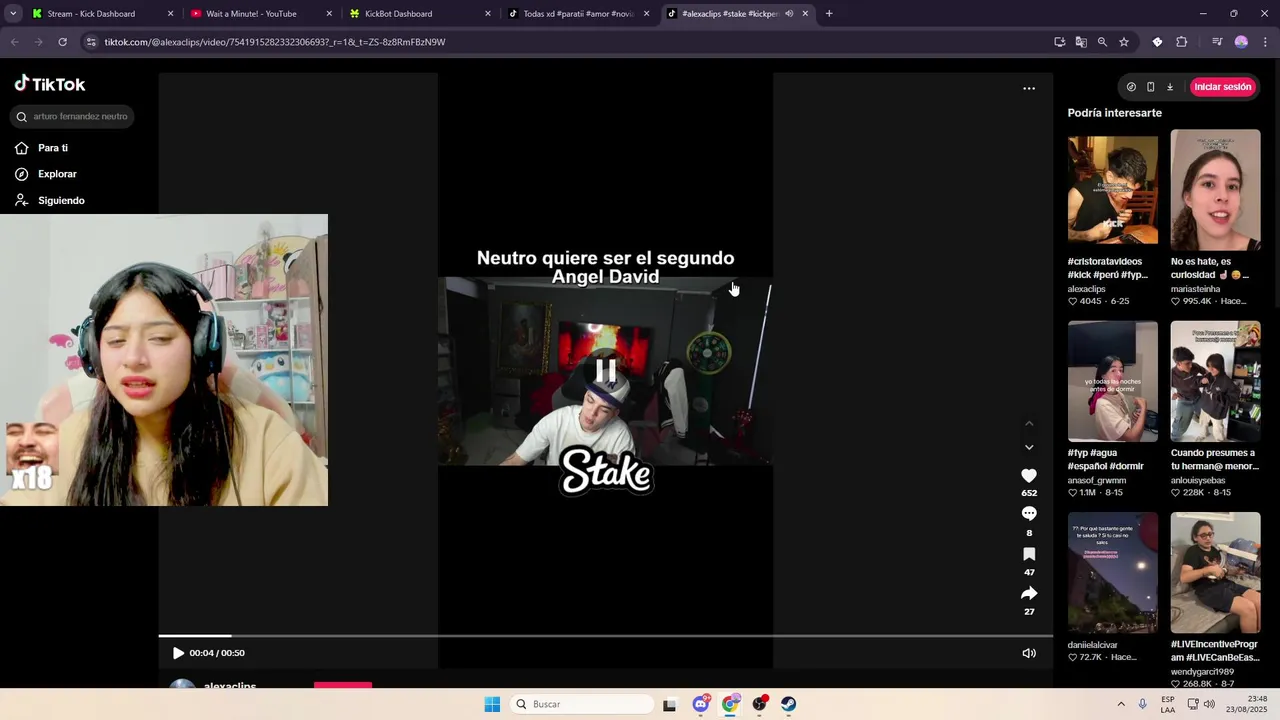Like the video with heart icon
Viewport: 1280px width, 720px height.
pyautogui.click(x=1029, y=476)
